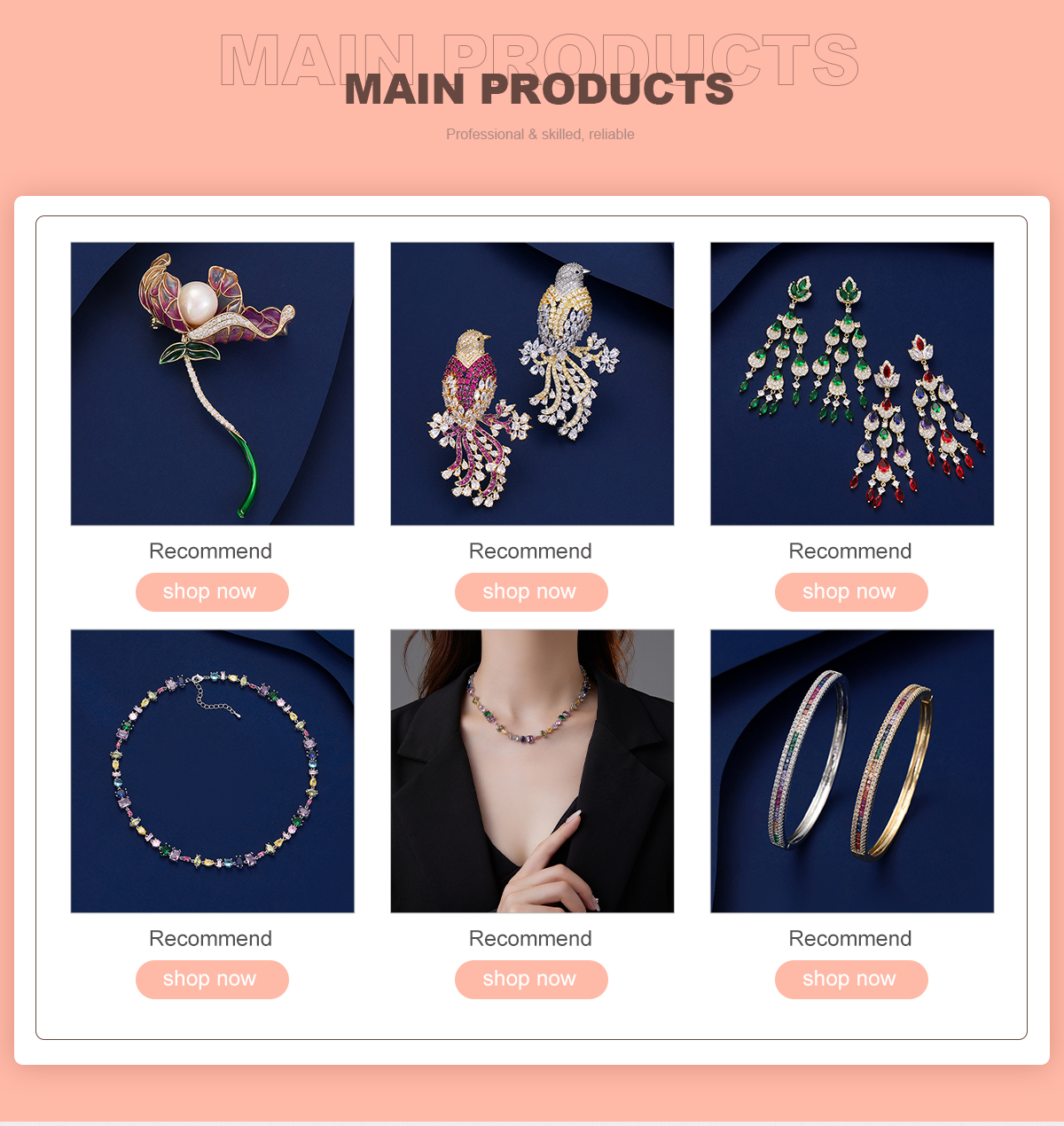Click shop now under the bangle bracelets

851,980
